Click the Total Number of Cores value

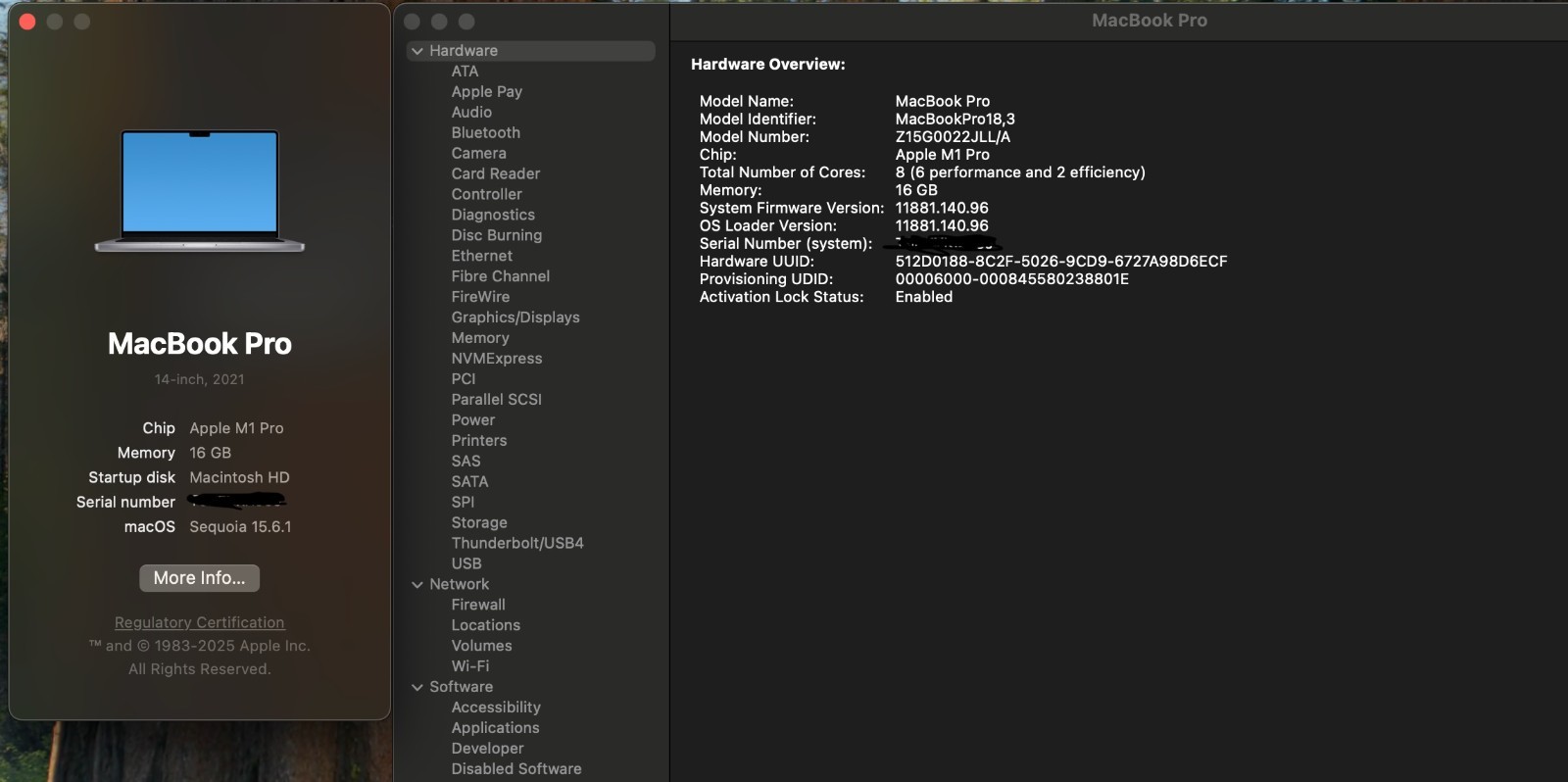1020,172
